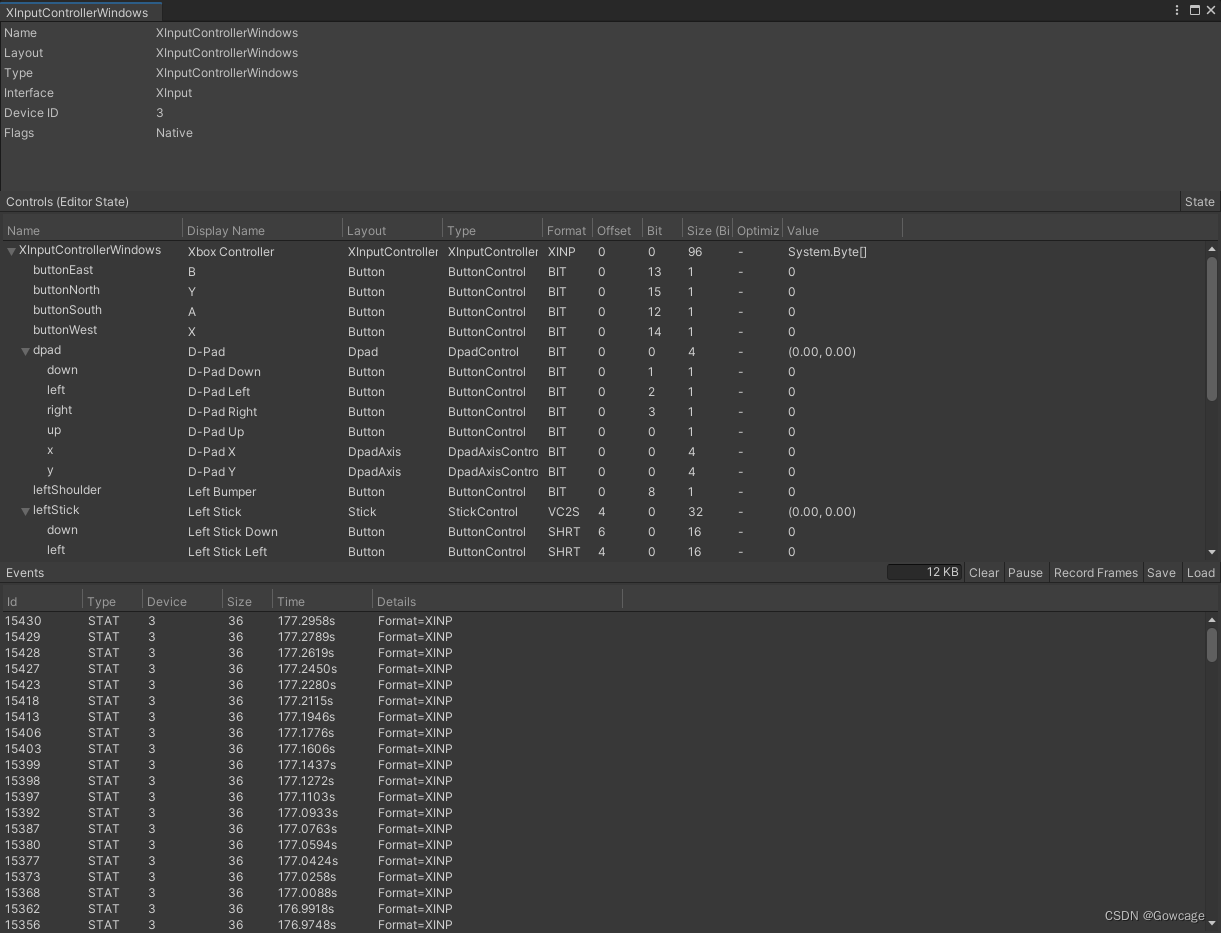Select event 15423

coord(604,685)
